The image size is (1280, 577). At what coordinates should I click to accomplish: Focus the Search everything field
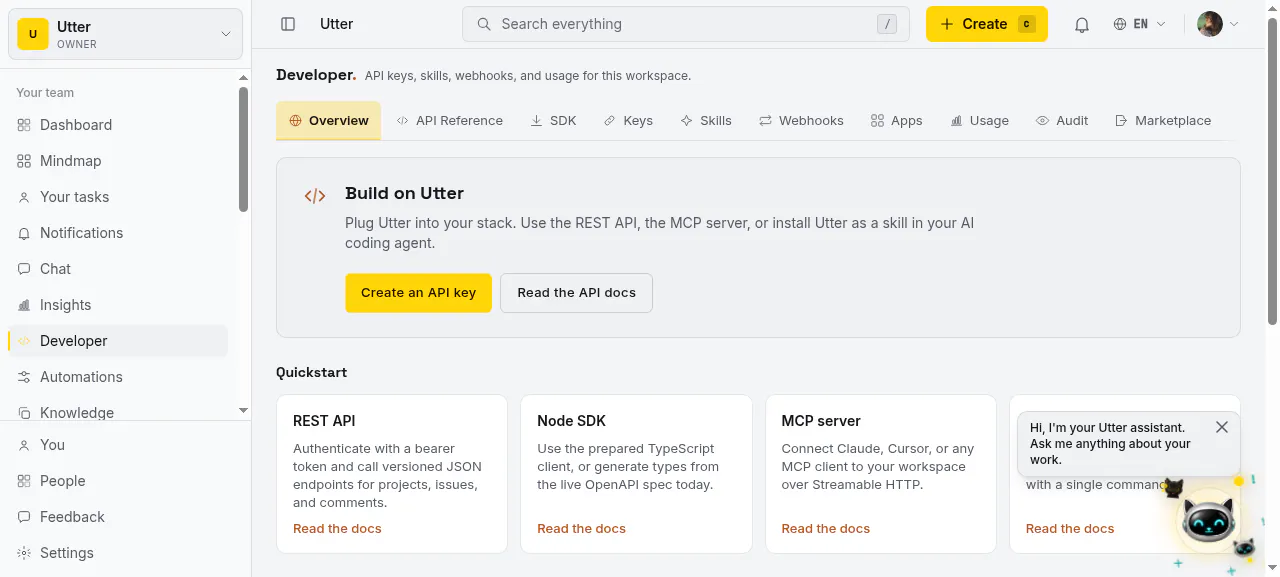pyautogui.click(x=685, y=24)
